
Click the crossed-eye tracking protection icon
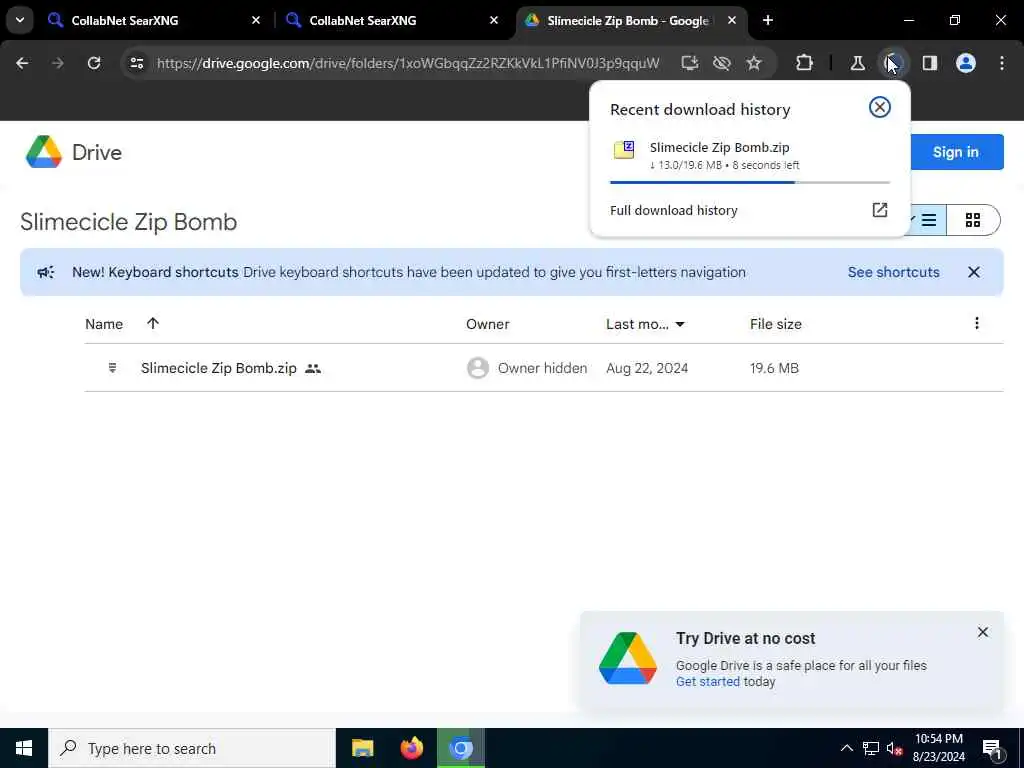(x=722, y=63)
